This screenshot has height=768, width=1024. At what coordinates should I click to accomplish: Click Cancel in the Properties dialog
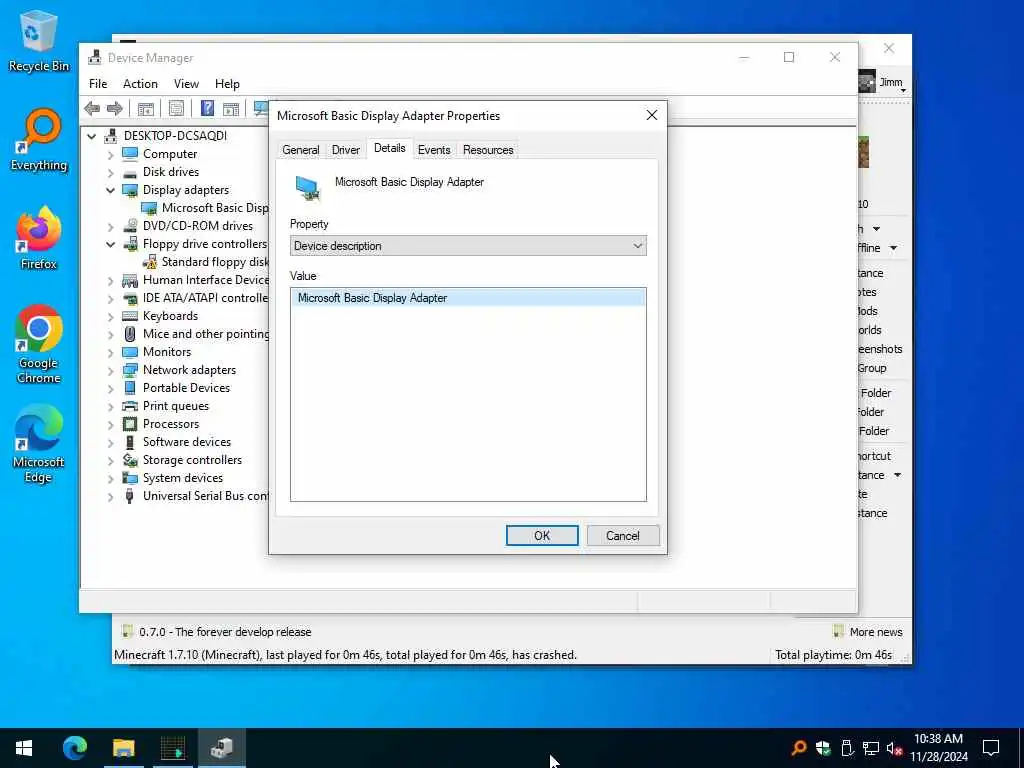[623, 536]
